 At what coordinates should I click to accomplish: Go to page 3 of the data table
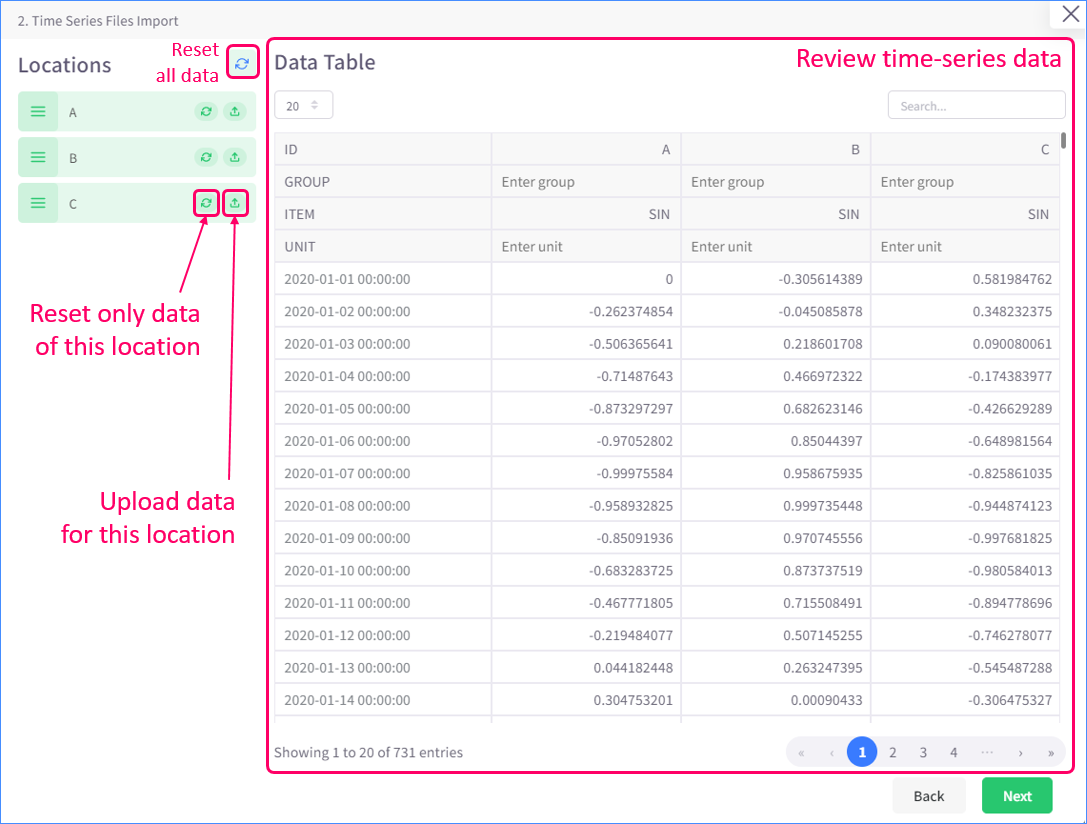pyautogui.click(x=923, y=752)
